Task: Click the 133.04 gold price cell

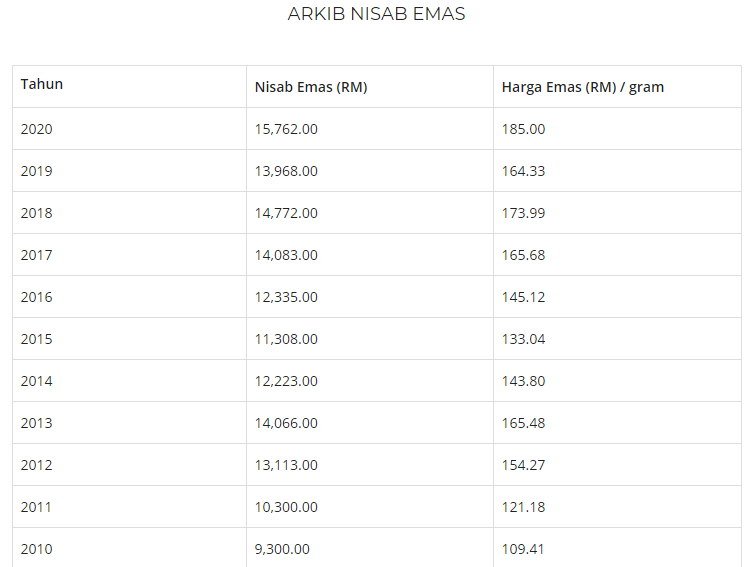Action: [x=523, y=339]
